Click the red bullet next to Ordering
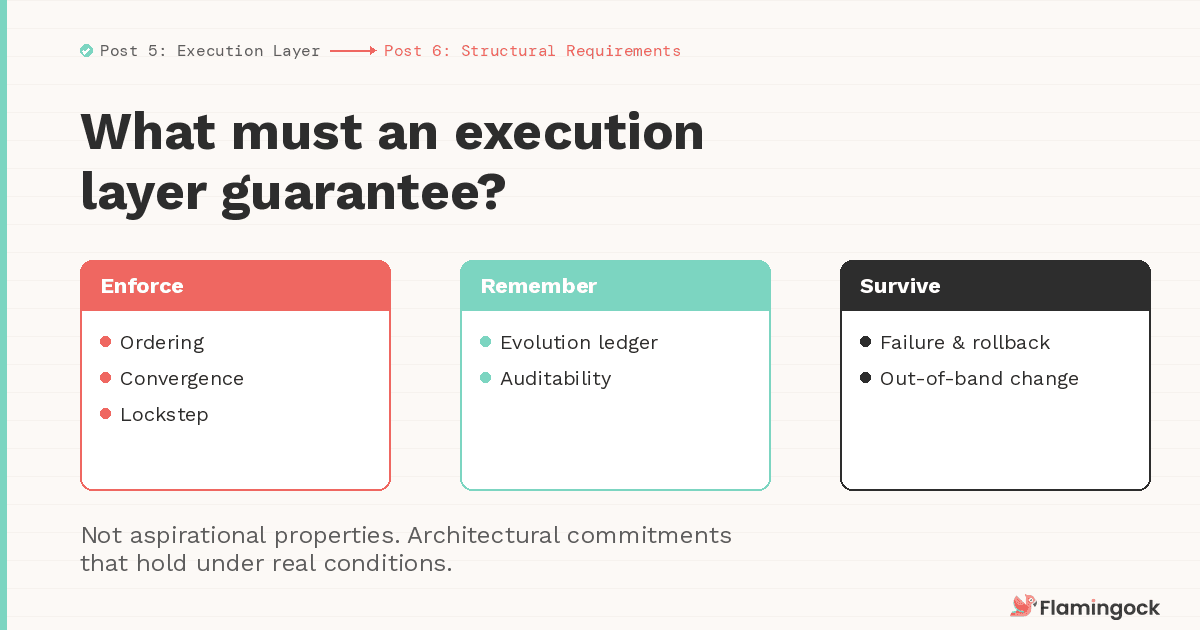This screenshot has height=630, width=1200. click(106, 342)
